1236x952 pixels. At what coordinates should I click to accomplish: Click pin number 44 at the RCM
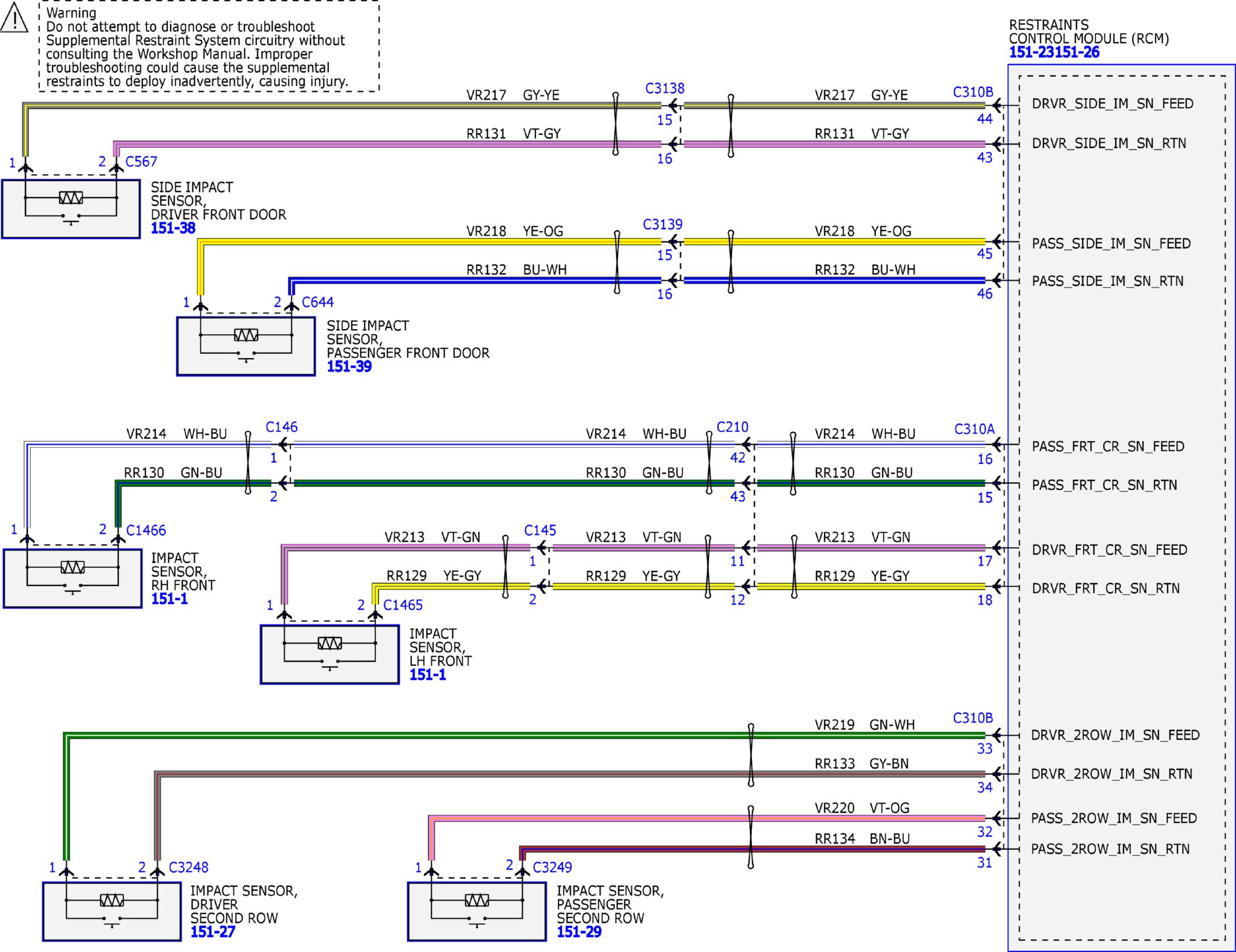985,119
